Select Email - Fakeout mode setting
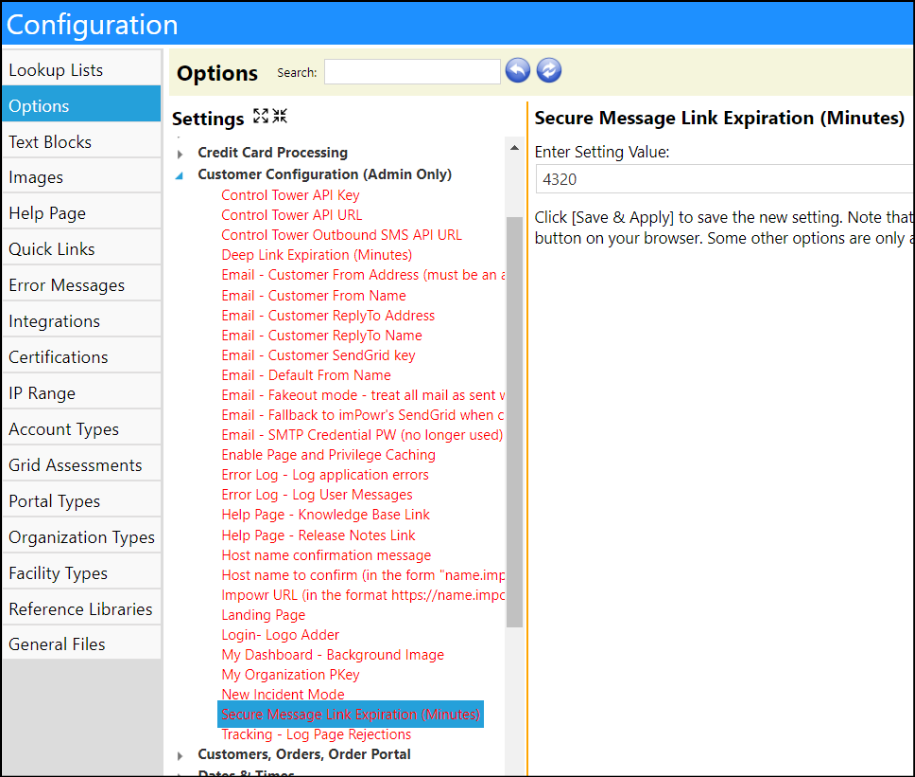The image size is (915, 777). (363, 395)
